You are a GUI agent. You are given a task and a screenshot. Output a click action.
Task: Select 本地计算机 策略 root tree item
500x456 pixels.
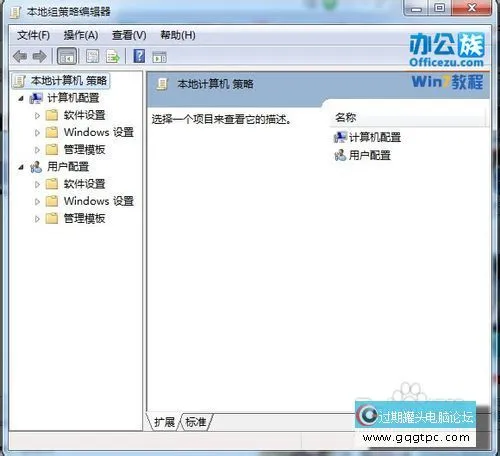61,81
